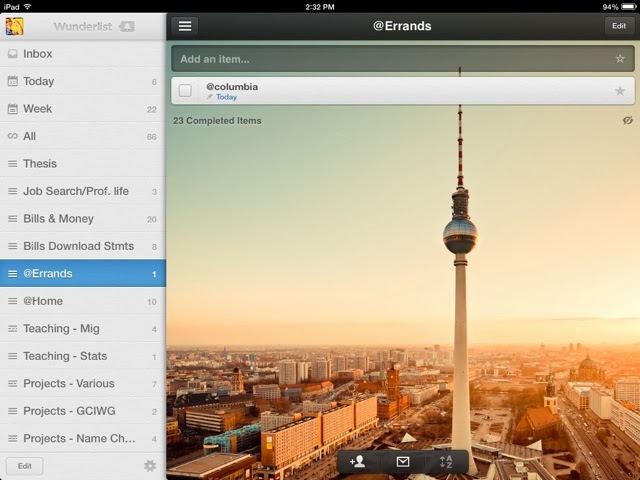Select the Thesis list
Image resolution: width=640 pixels, height=480 pixels.
83,164
